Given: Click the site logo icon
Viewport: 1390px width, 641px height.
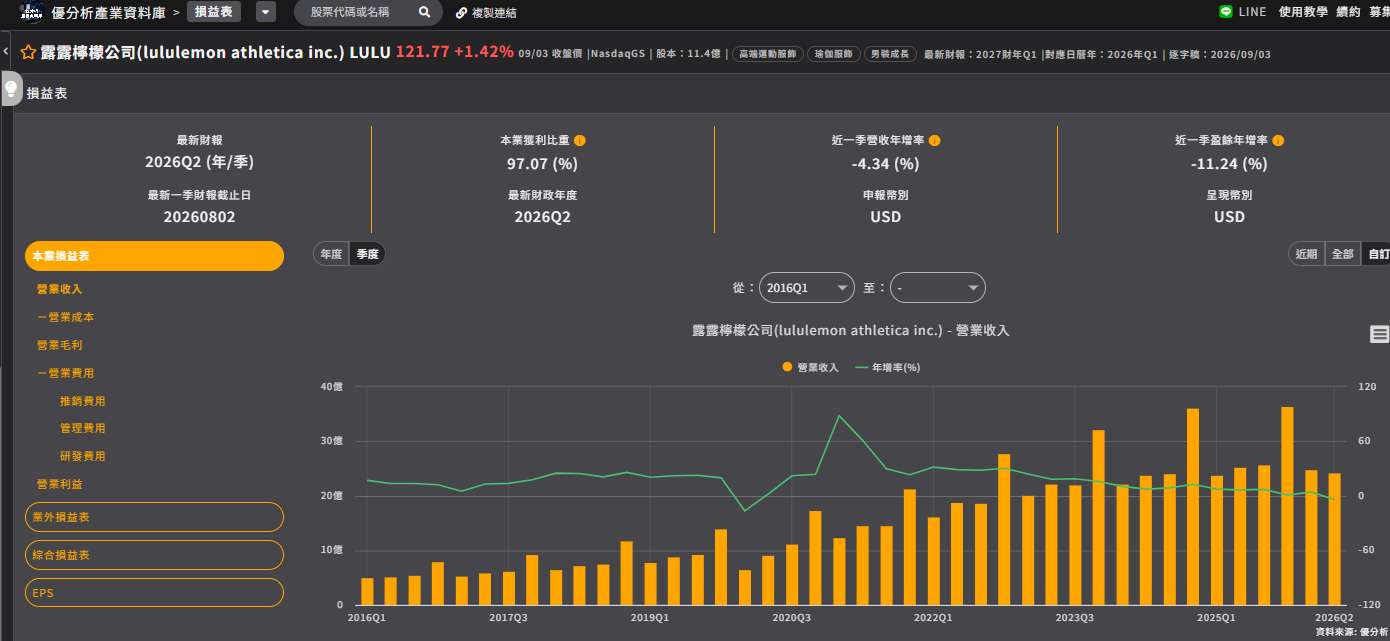Looking at the screenshot, I should (32, 12).
